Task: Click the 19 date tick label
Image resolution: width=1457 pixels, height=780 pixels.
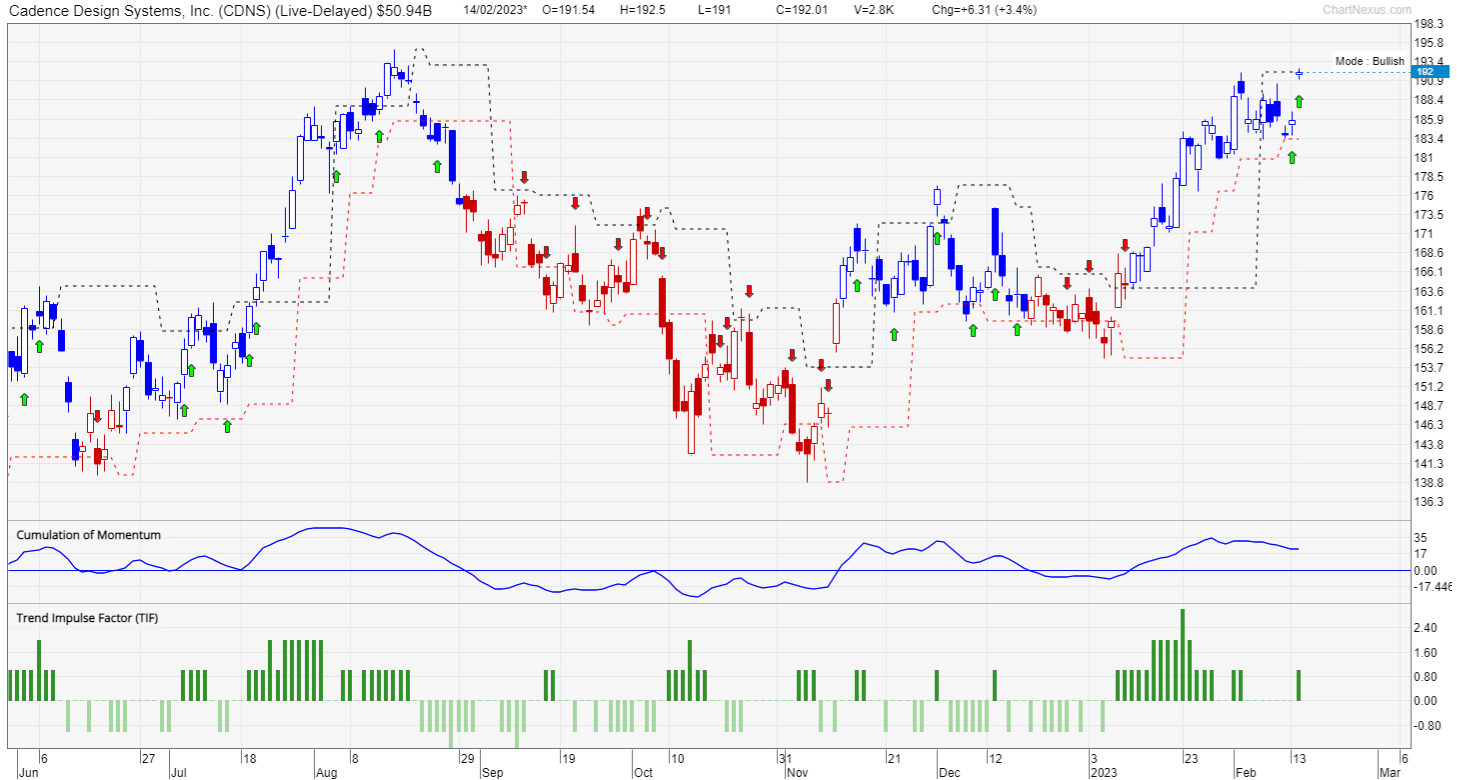Action: click(x=567, y=757)
